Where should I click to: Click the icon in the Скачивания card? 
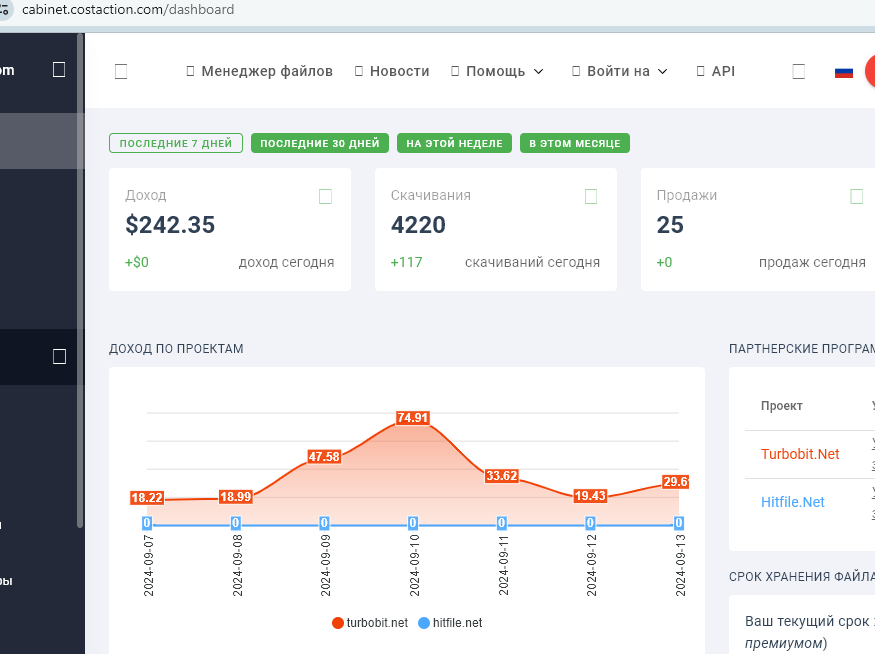point(591,196)
